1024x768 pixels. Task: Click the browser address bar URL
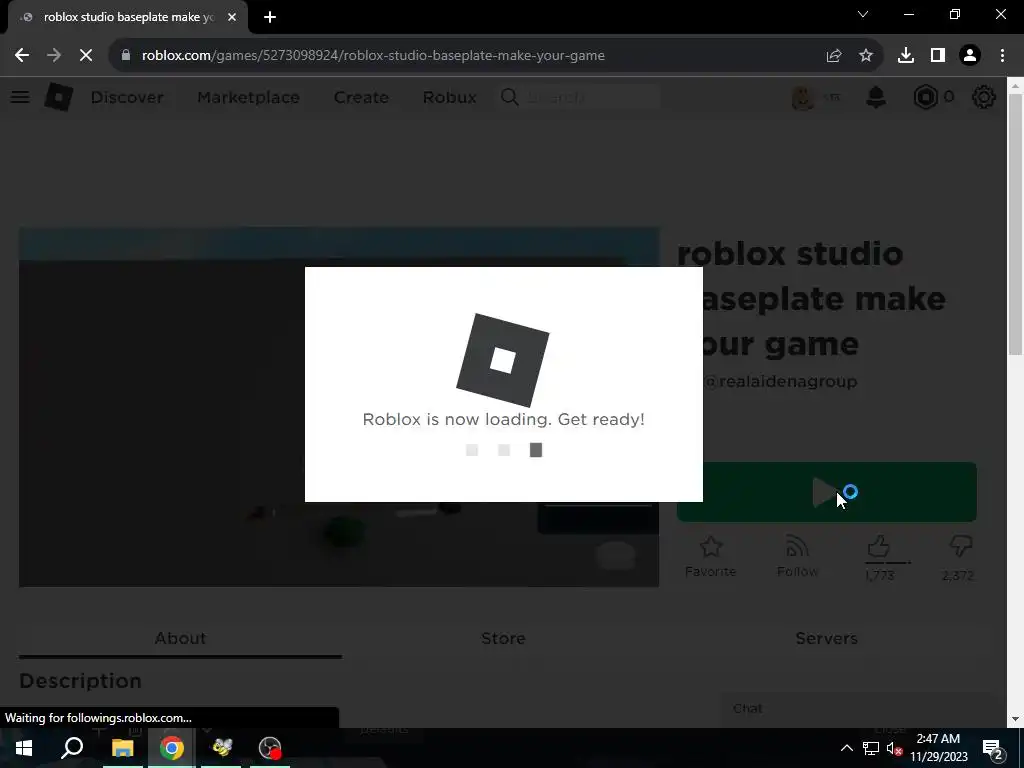(x=373, y=56)
